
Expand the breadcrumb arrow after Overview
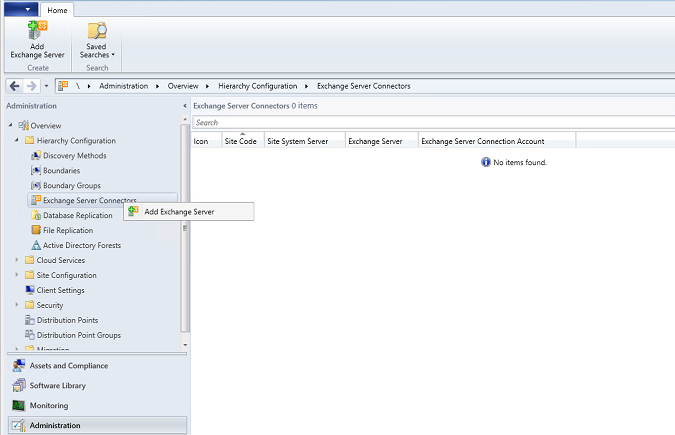pyautogui.click(x=207, y=86)
